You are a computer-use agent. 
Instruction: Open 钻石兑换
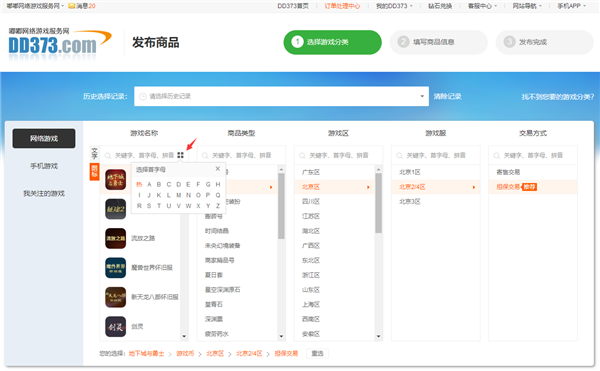pos(440,6)
